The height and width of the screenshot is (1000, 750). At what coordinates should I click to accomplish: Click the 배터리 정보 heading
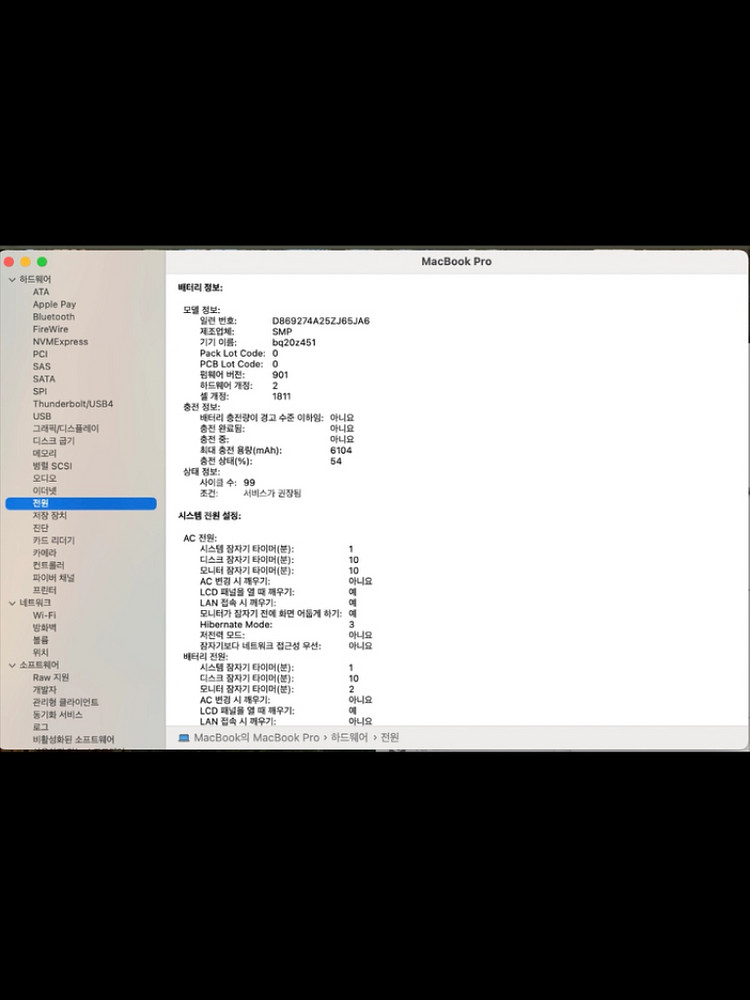coord(200,288)
